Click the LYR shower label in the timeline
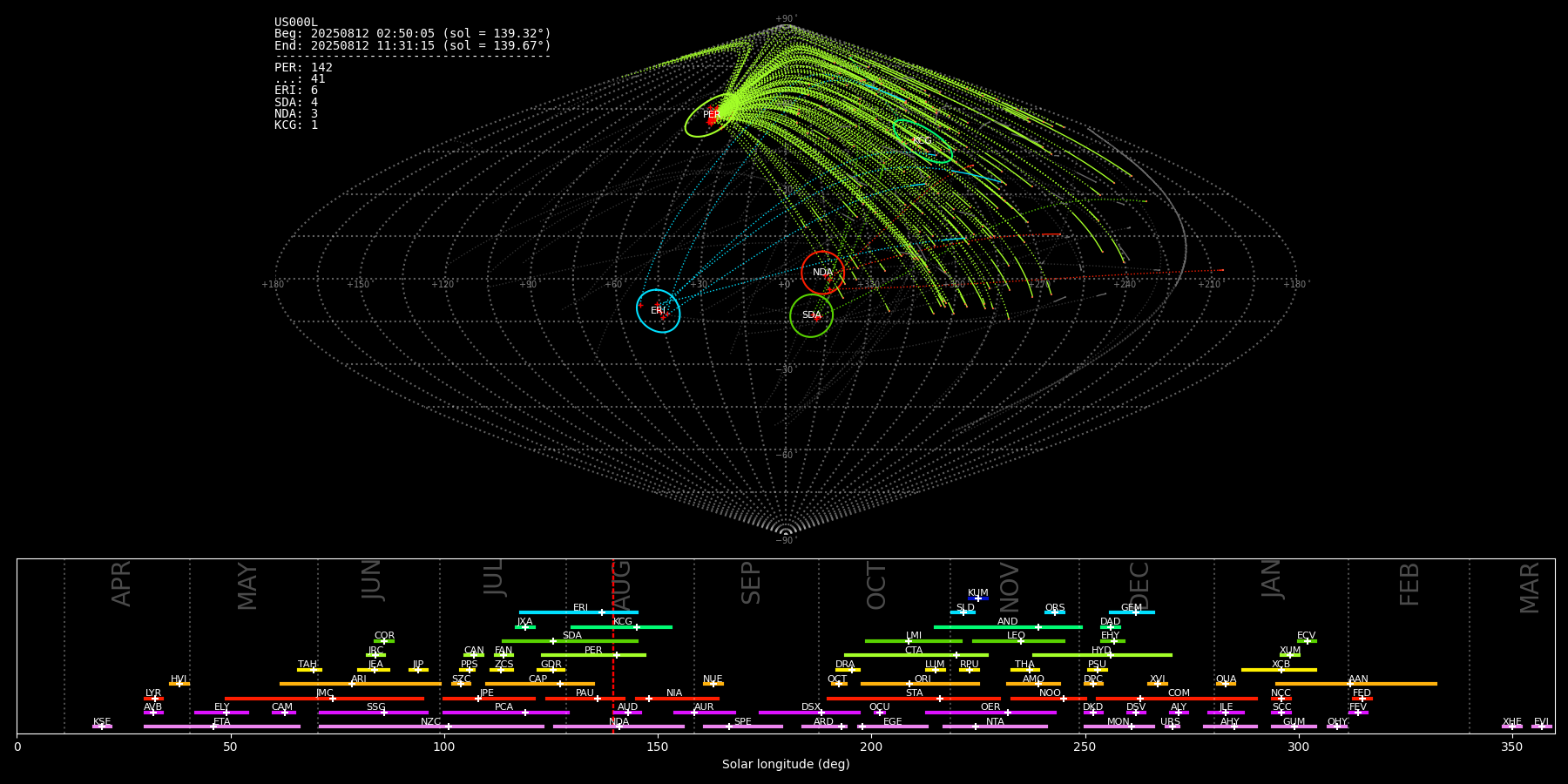Screen dimensions: 1568x784 (153, 693)
